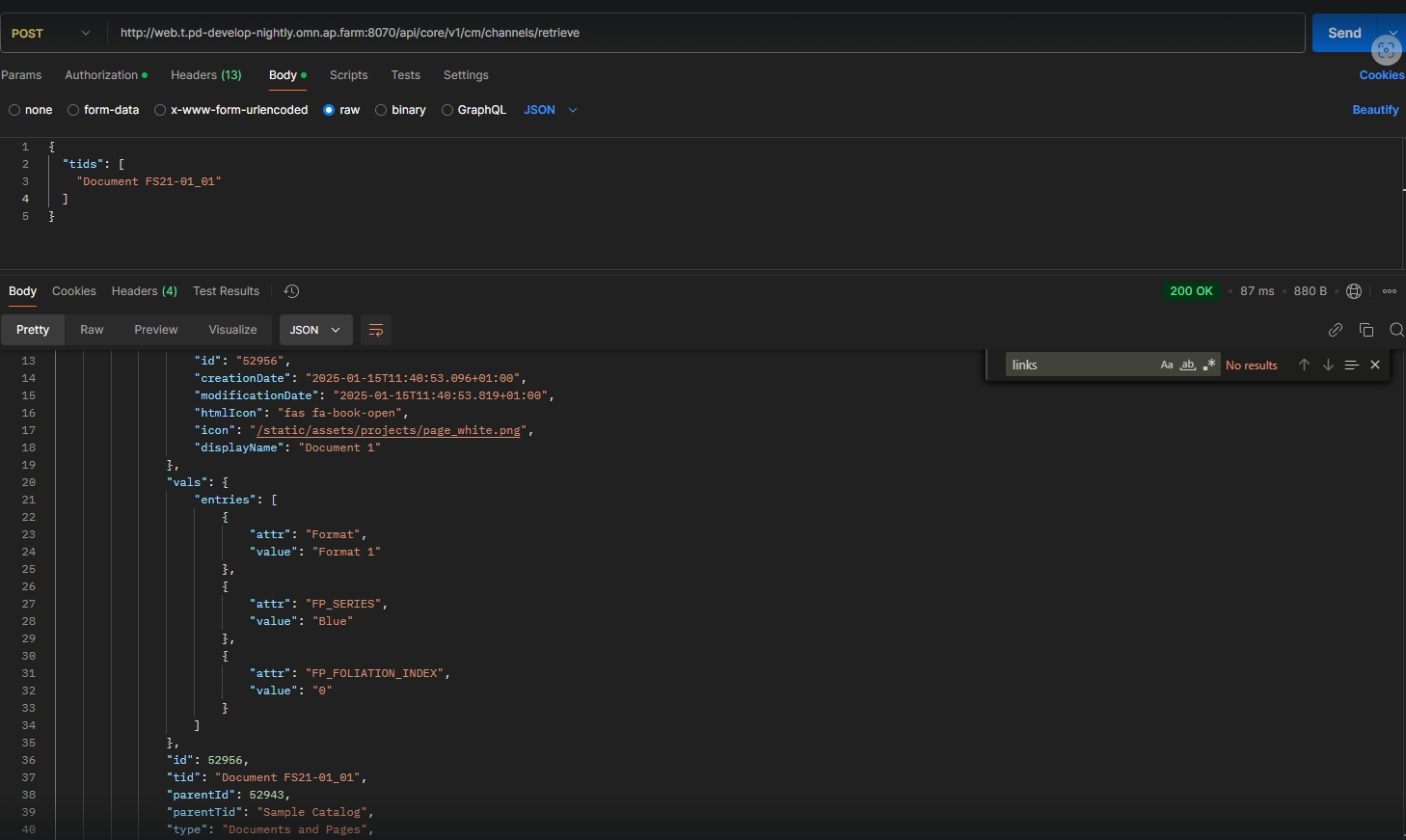Go to previous search match arrow

point(1304,365)
